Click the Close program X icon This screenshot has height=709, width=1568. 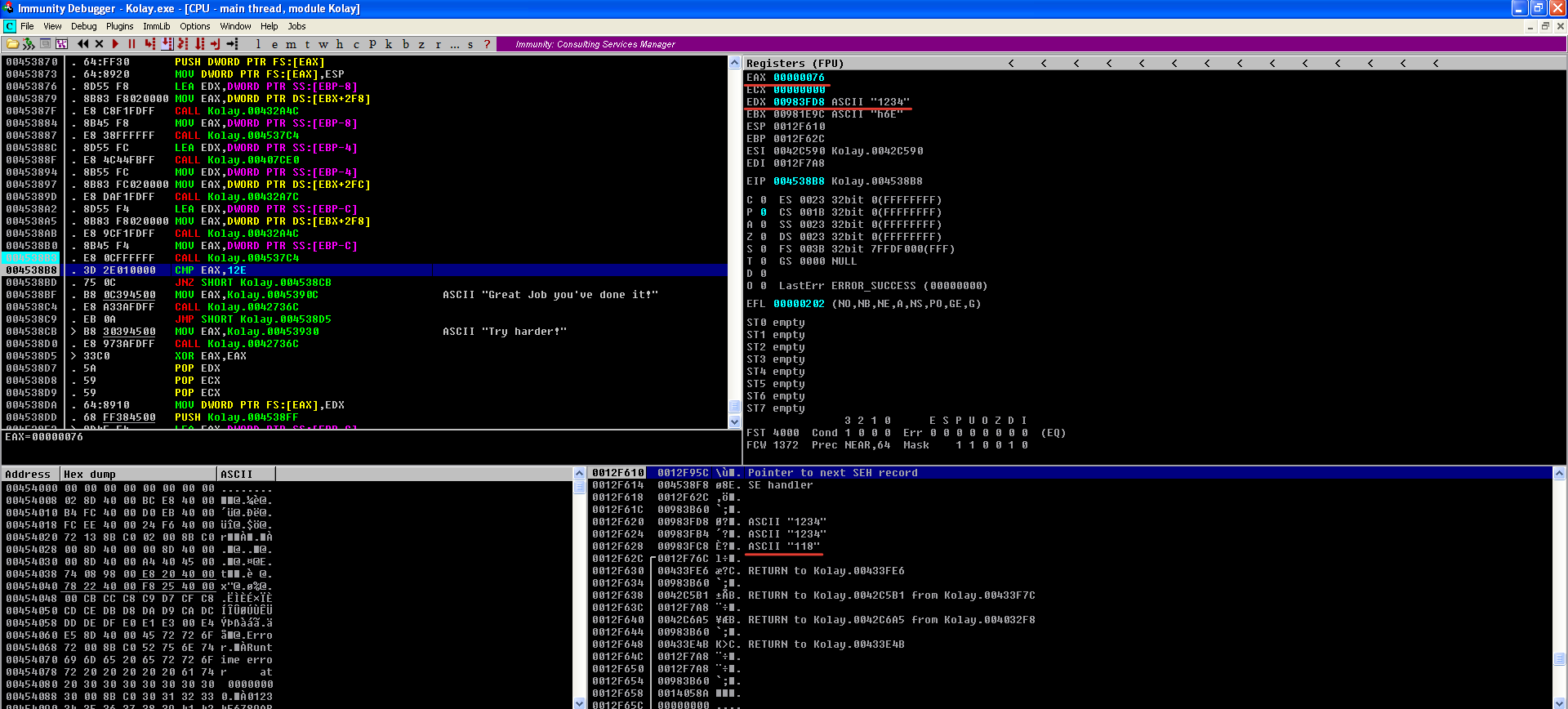tap(99, 44)
